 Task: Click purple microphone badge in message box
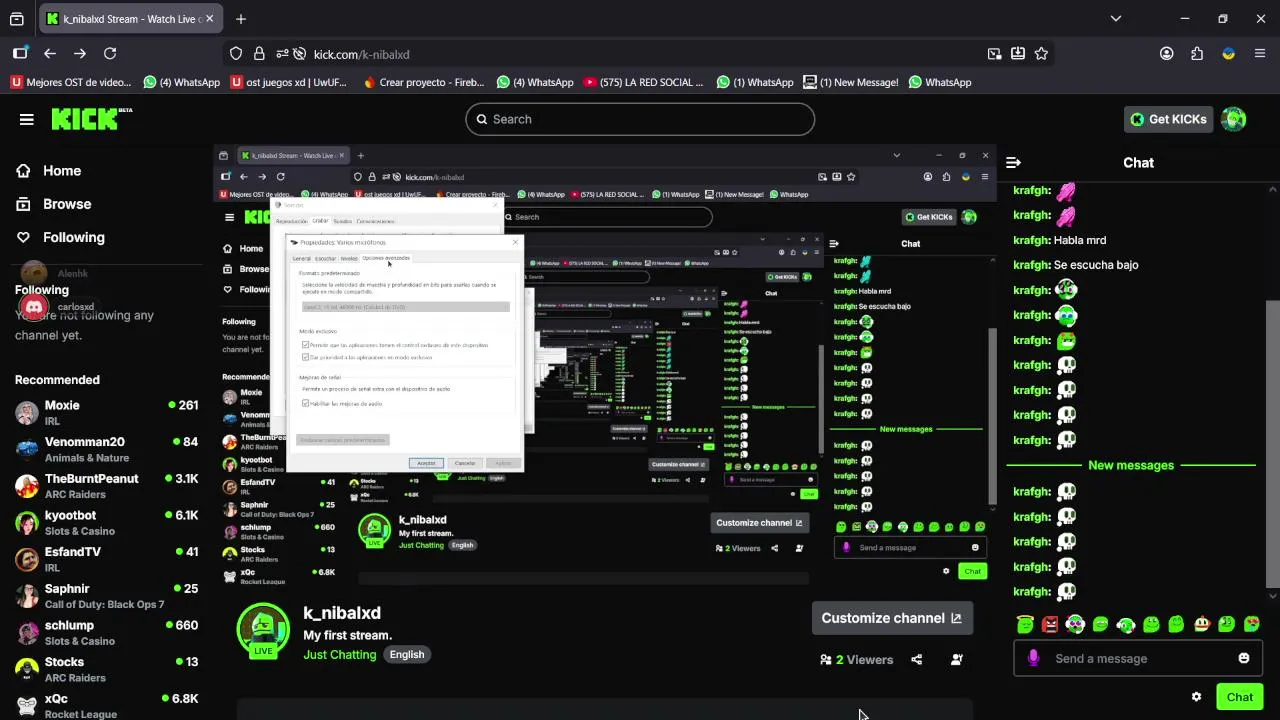point(1034,658)
